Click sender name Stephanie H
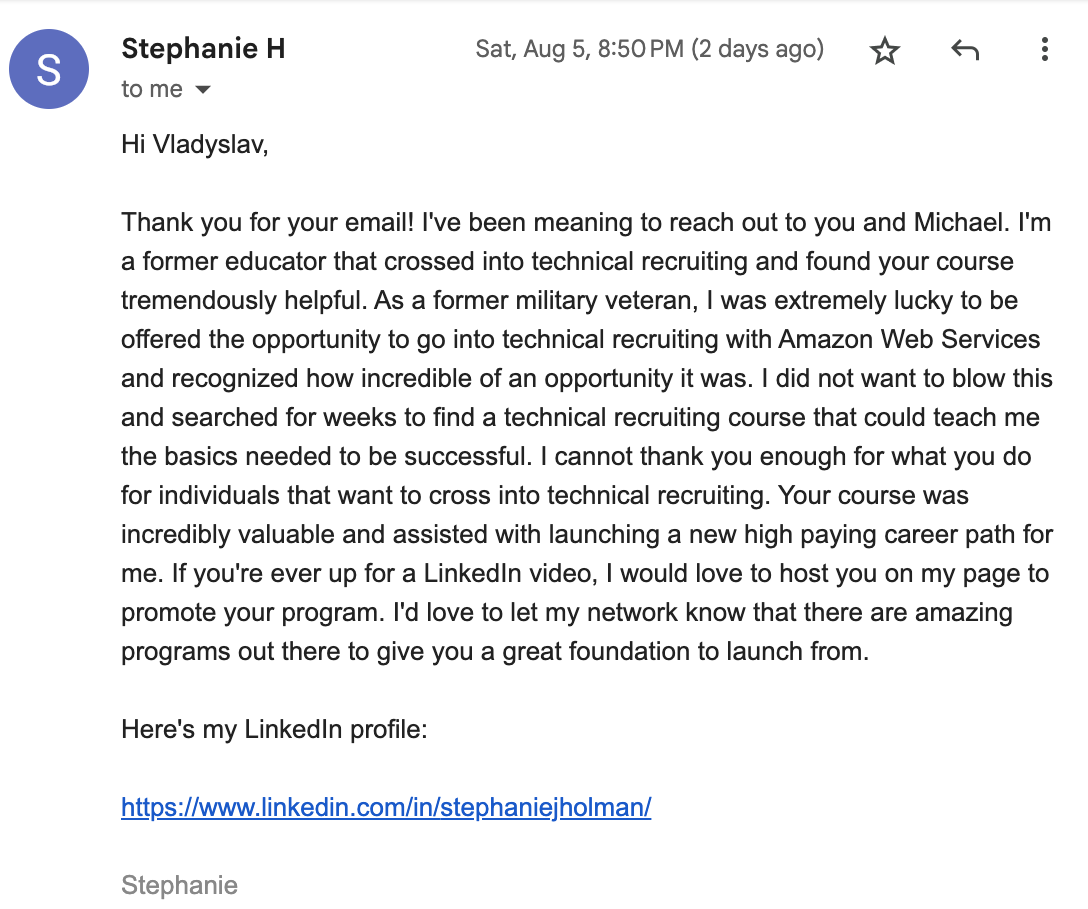This screenshot has height=909, width=1088. [x=203, y=49]
